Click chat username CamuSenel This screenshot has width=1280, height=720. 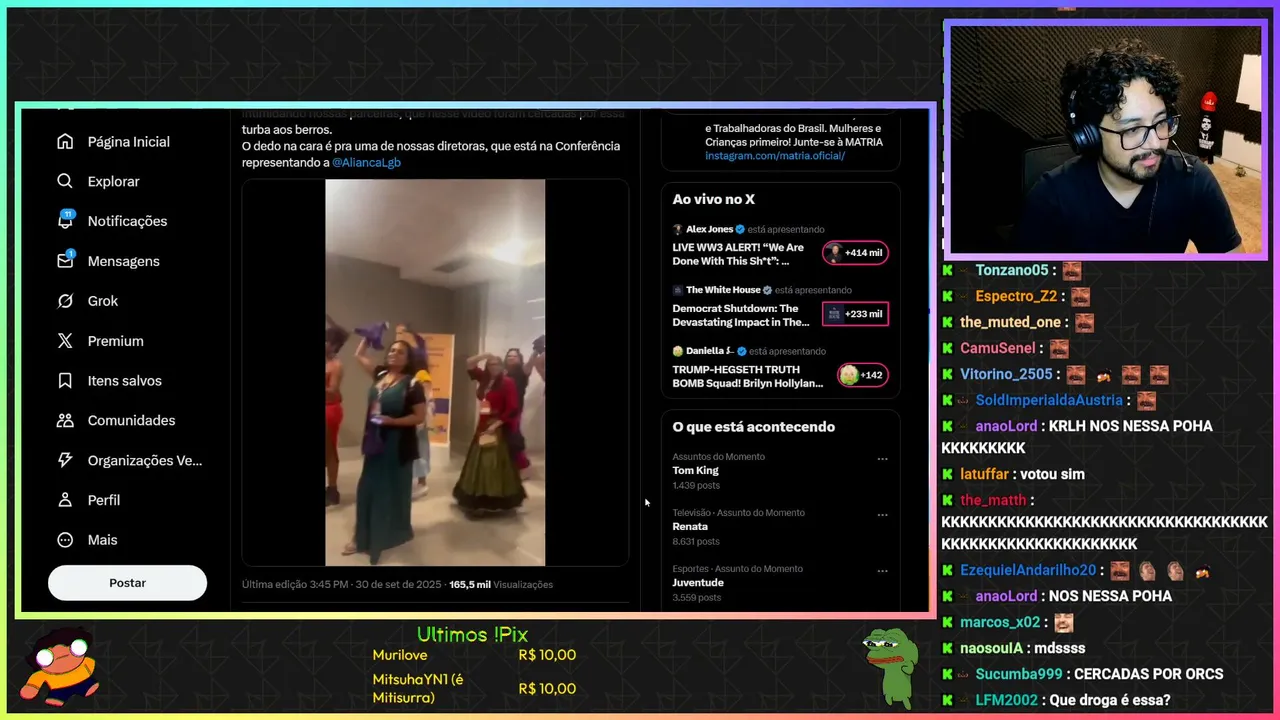pyautogui.click(x=998, y=348)
